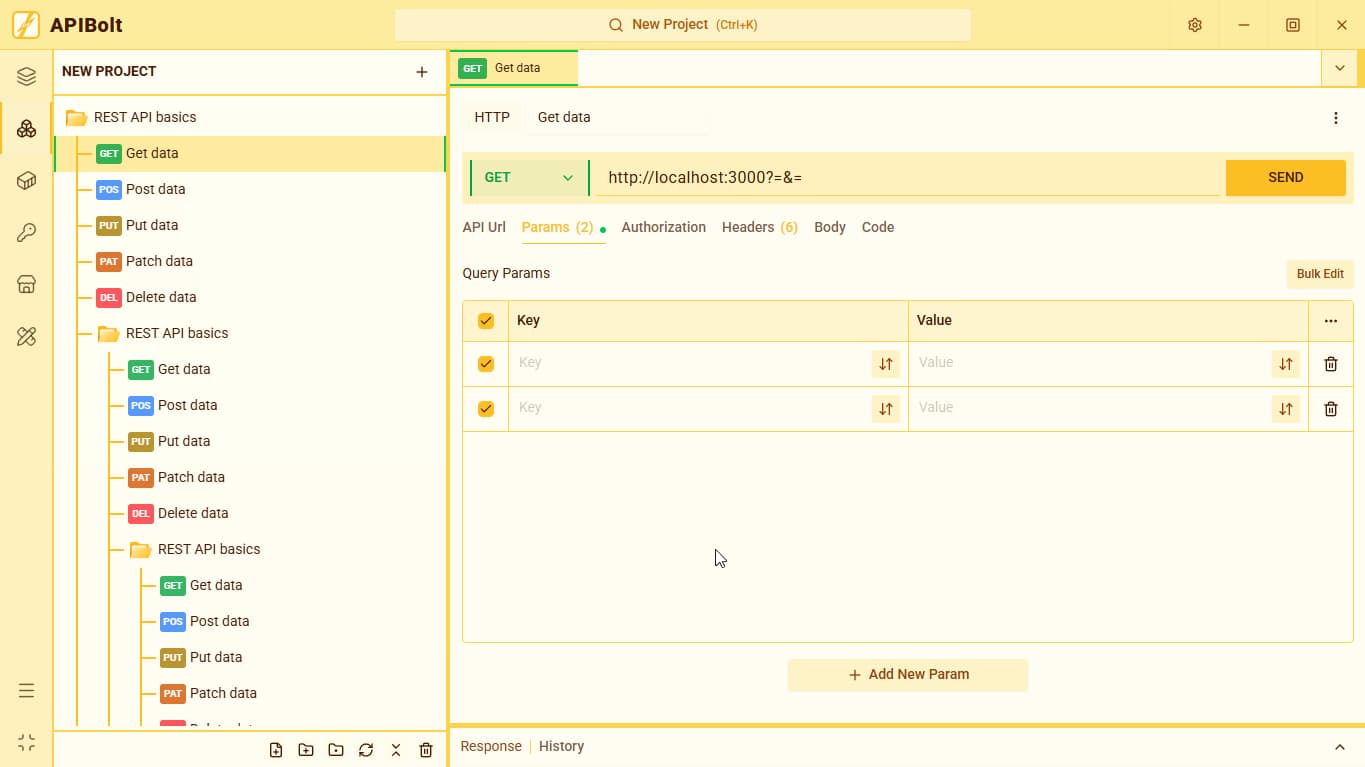The image size is (1365, 767).
Task: Click the swap arrows icon in second Value field
Action: 1286,409
